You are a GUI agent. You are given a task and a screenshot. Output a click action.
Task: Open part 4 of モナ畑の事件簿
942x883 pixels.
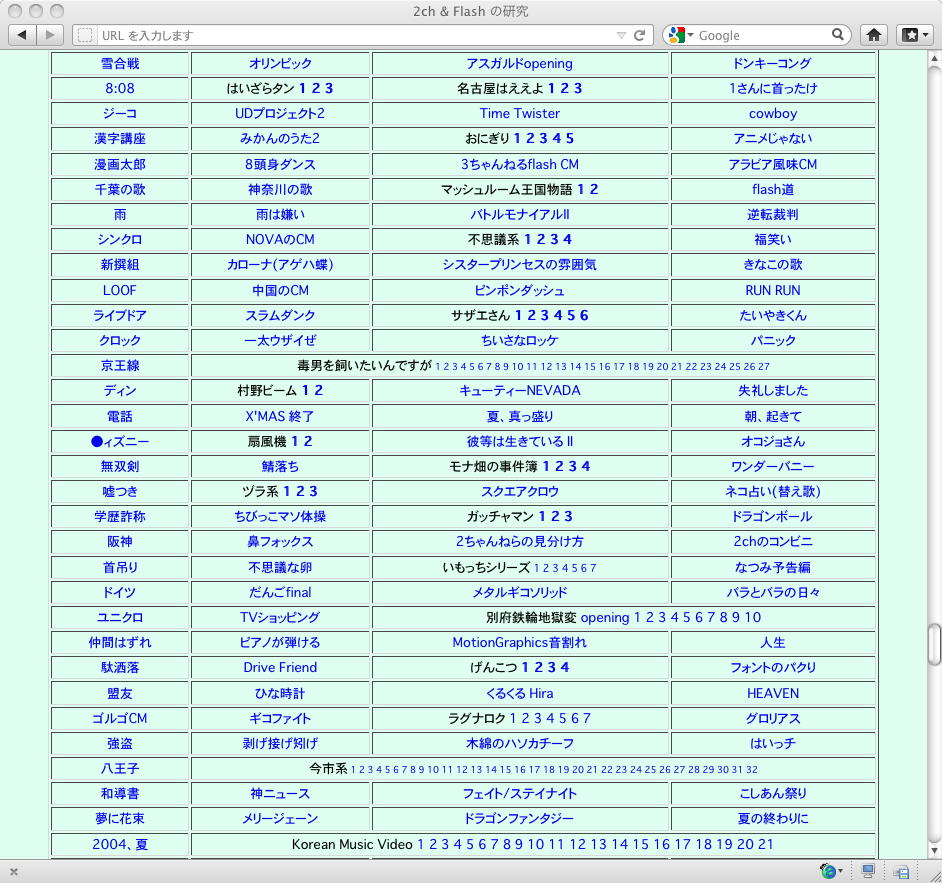[586, 467]
